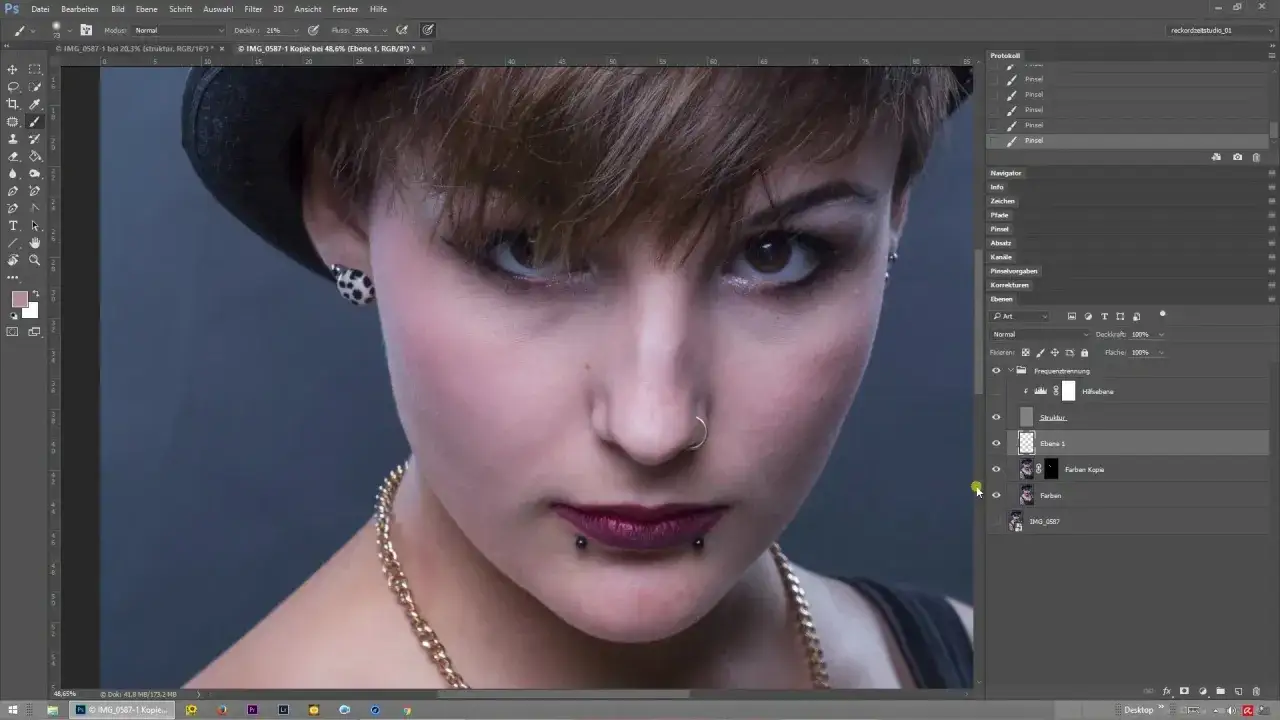Click the foreground color swatch
Viewport: 1280px width, 720px height.
tap(20, 297)
